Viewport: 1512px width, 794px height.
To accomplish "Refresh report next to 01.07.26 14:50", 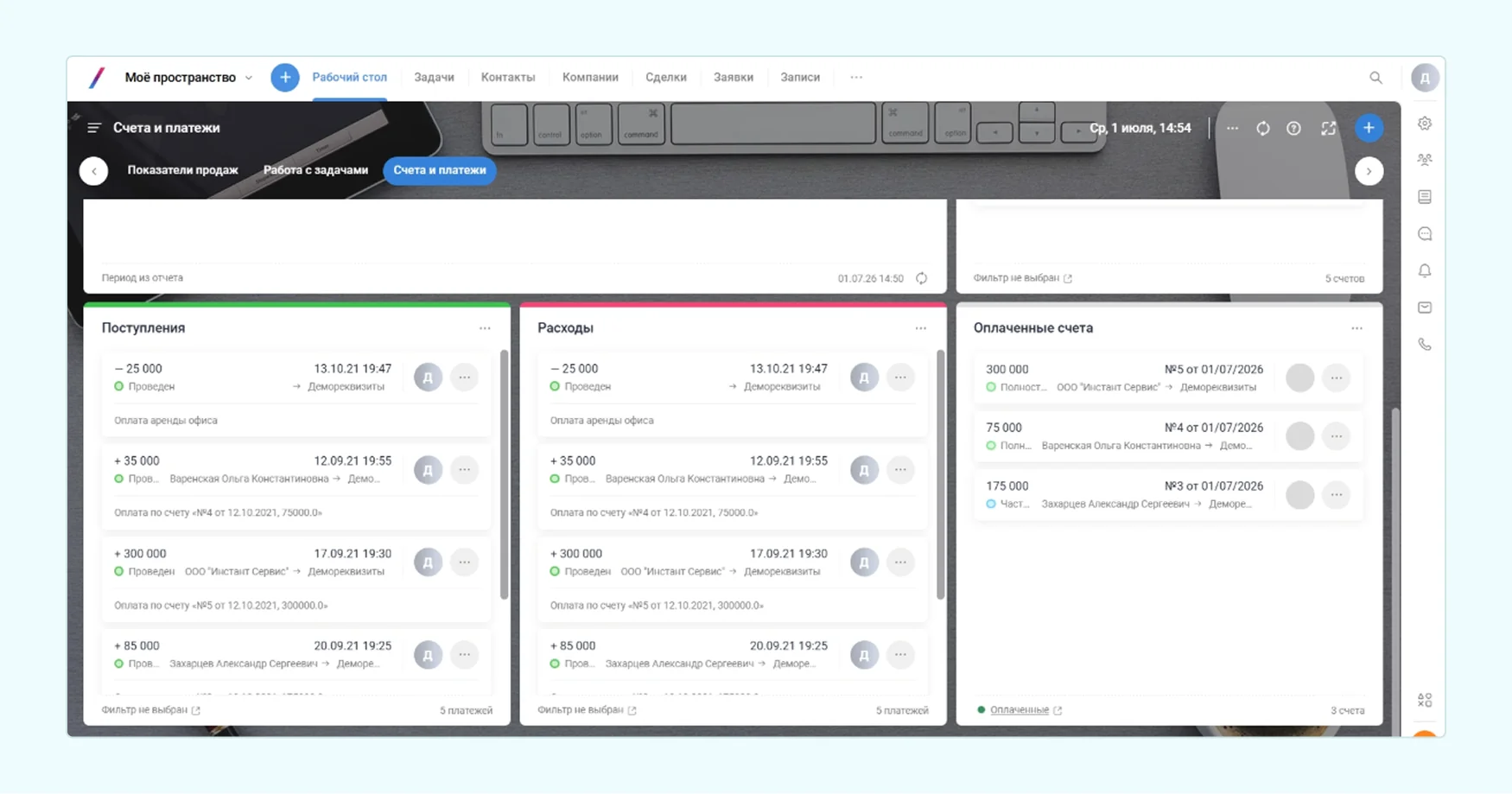I will click(x=922, y=278).
